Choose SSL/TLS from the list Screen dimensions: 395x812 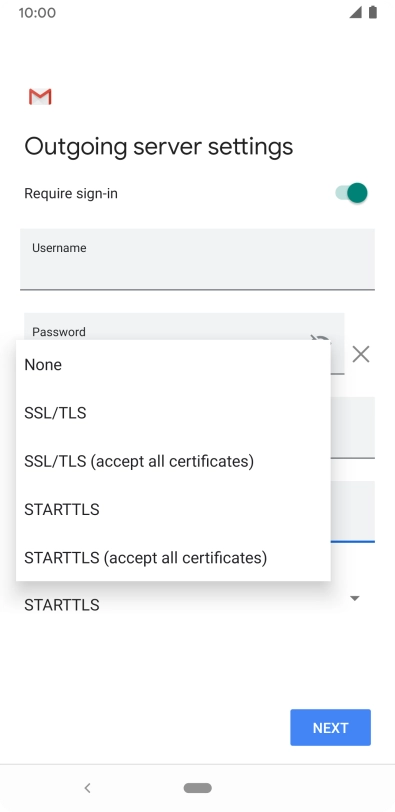(x=173, y=413)
